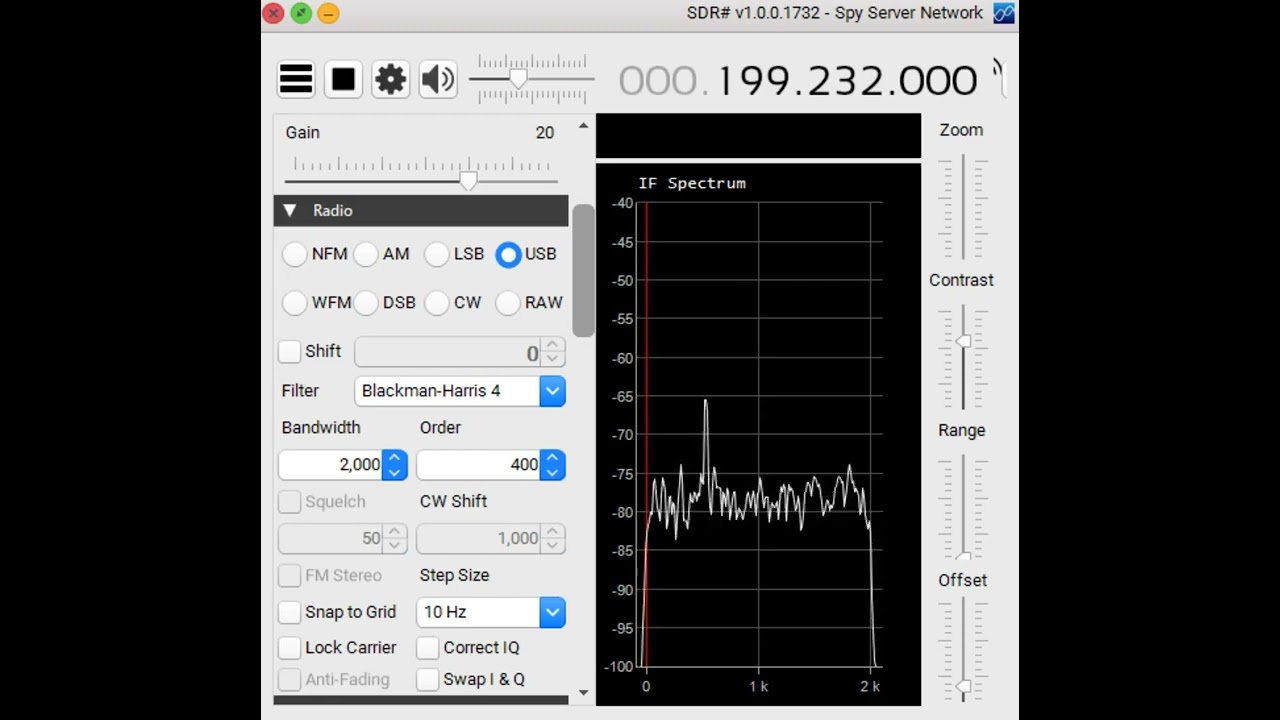Viewport: 1280px width, 720px height.
Task: Click the Order stepper arrows
Action: pos(552,465)
